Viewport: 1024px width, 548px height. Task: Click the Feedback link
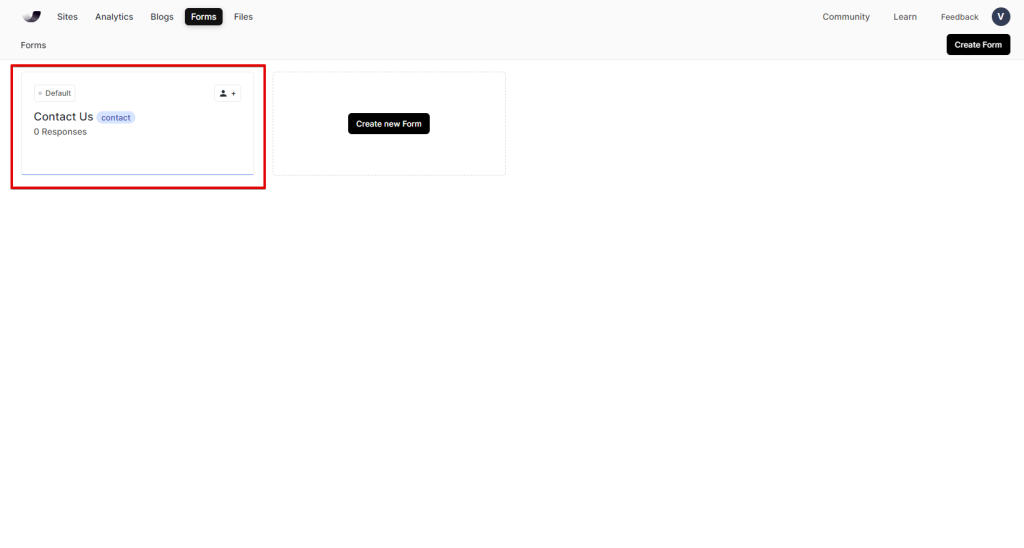pos(959,17)
